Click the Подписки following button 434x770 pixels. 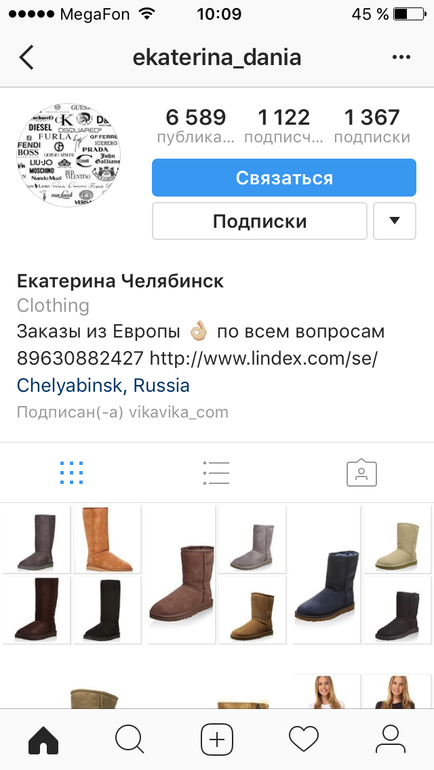[259, 221]
